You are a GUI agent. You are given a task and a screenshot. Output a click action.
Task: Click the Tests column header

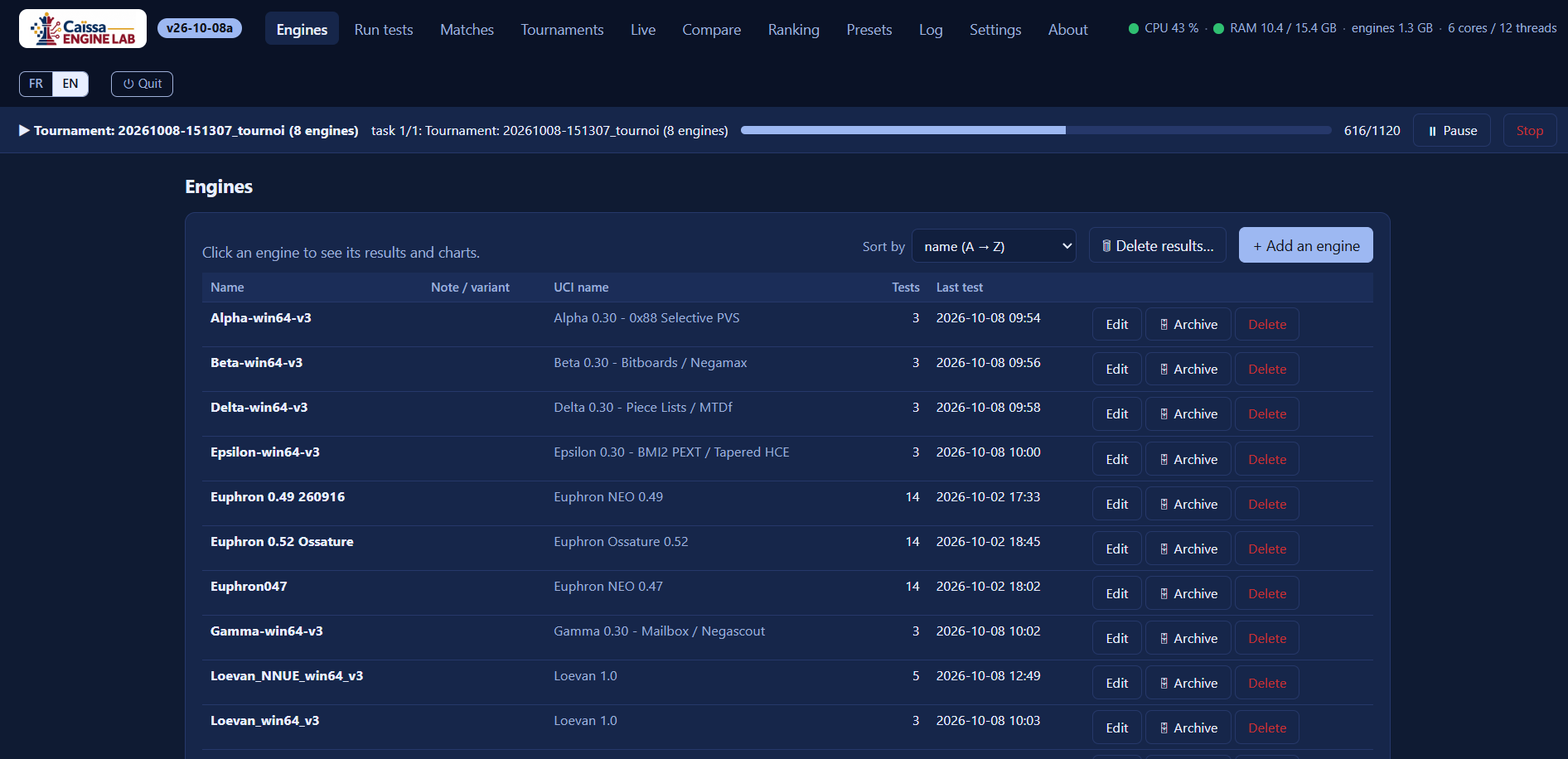pyautogui.click(x=906, y=288)
